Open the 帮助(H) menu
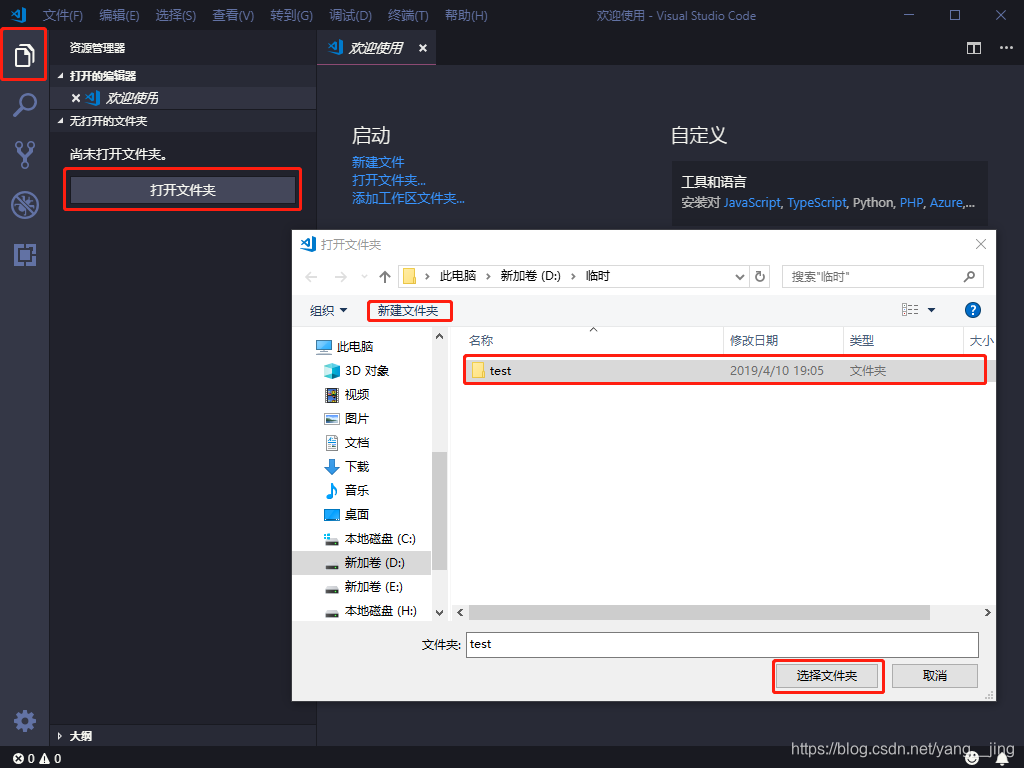1024x768 pixels. tap(466, 15)
